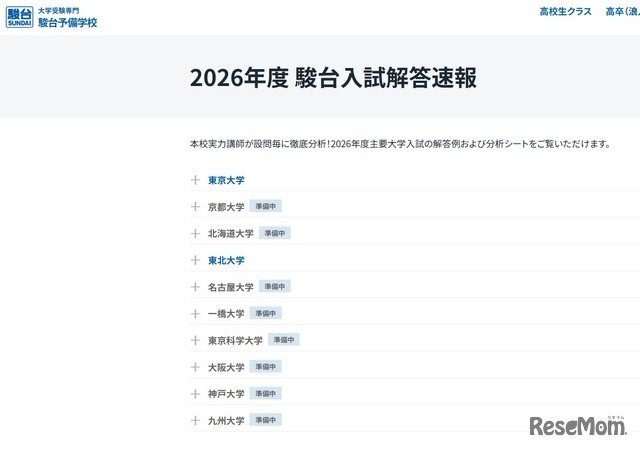Click 準備中 badge beside 東京科学大学

[284, 340]
